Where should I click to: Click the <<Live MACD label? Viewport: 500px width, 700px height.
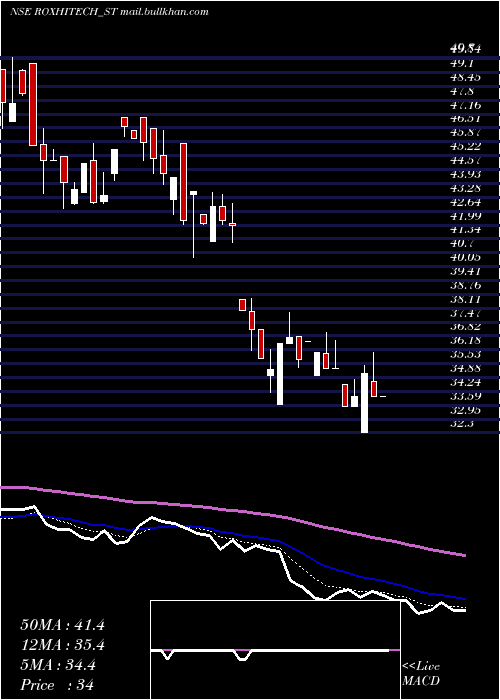coord(421,674)
